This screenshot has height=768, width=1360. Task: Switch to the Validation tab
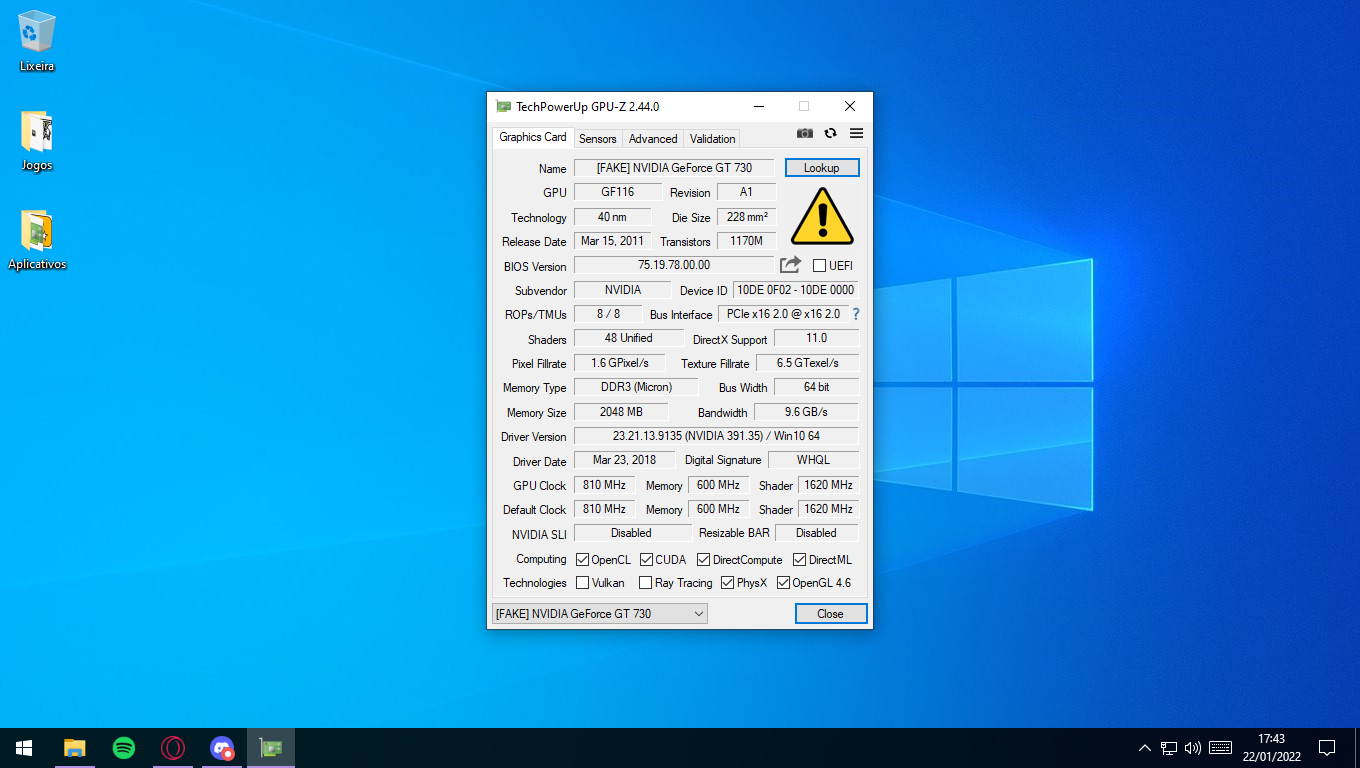[712, 139]
